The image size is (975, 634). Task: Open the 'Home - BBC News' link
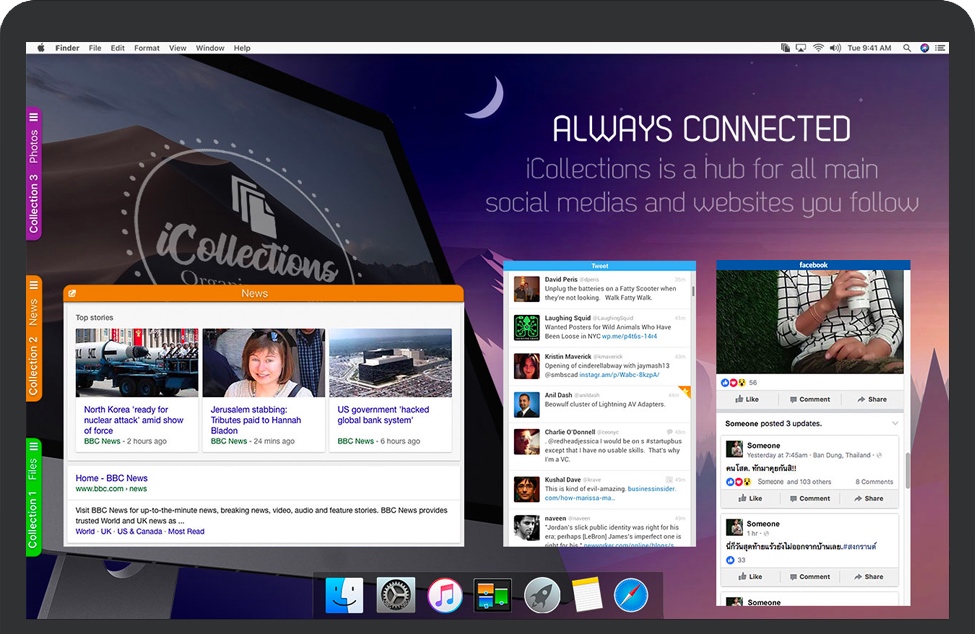point(111,478)
